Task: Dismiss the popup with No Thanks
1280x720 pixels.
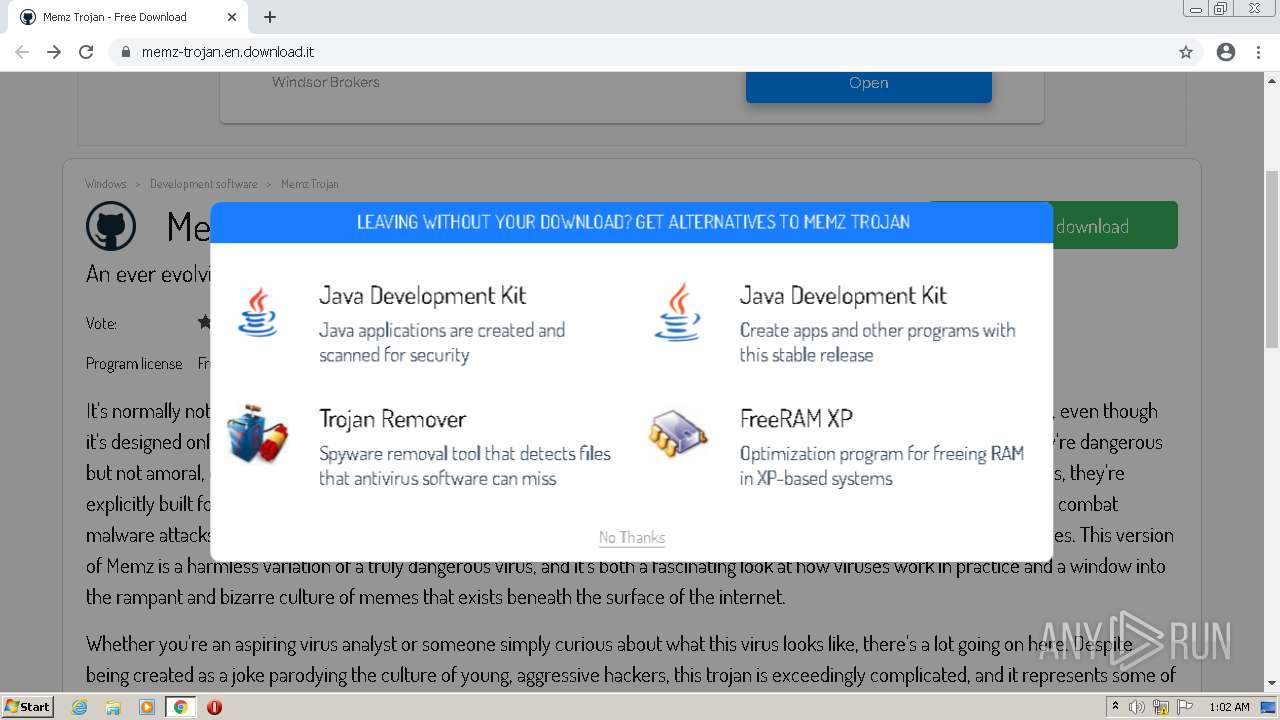Action: (x=632, y=538)
